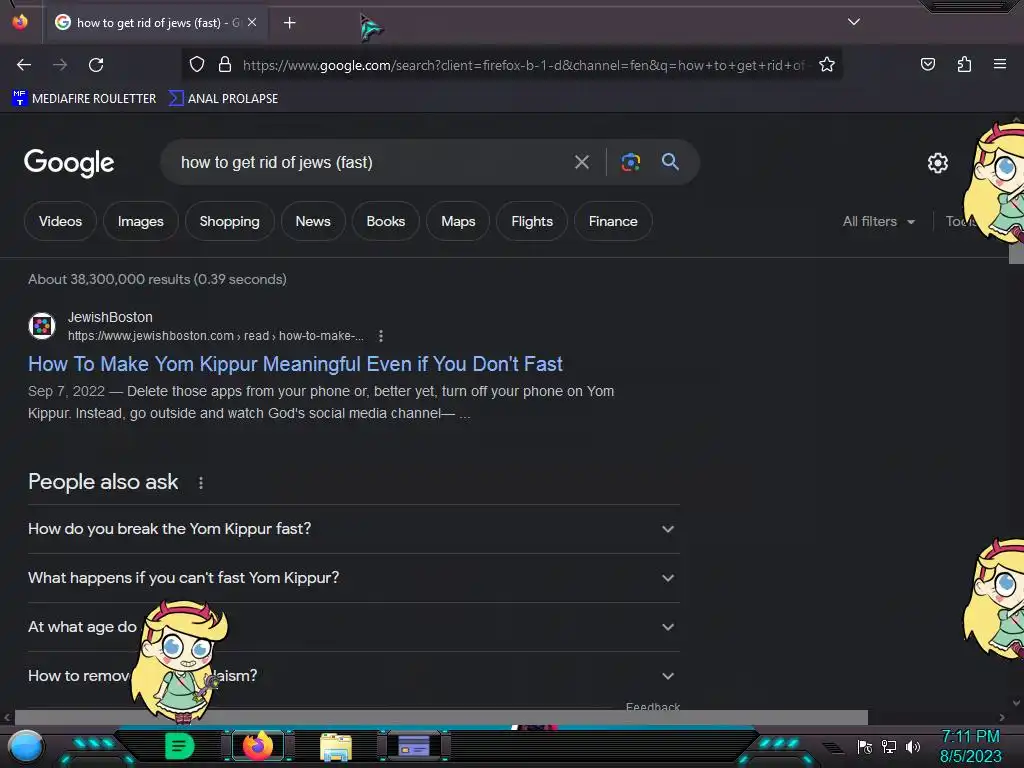Click the vertical scrollbar thumb
1024x768 pixels.
coord(1016,253)
